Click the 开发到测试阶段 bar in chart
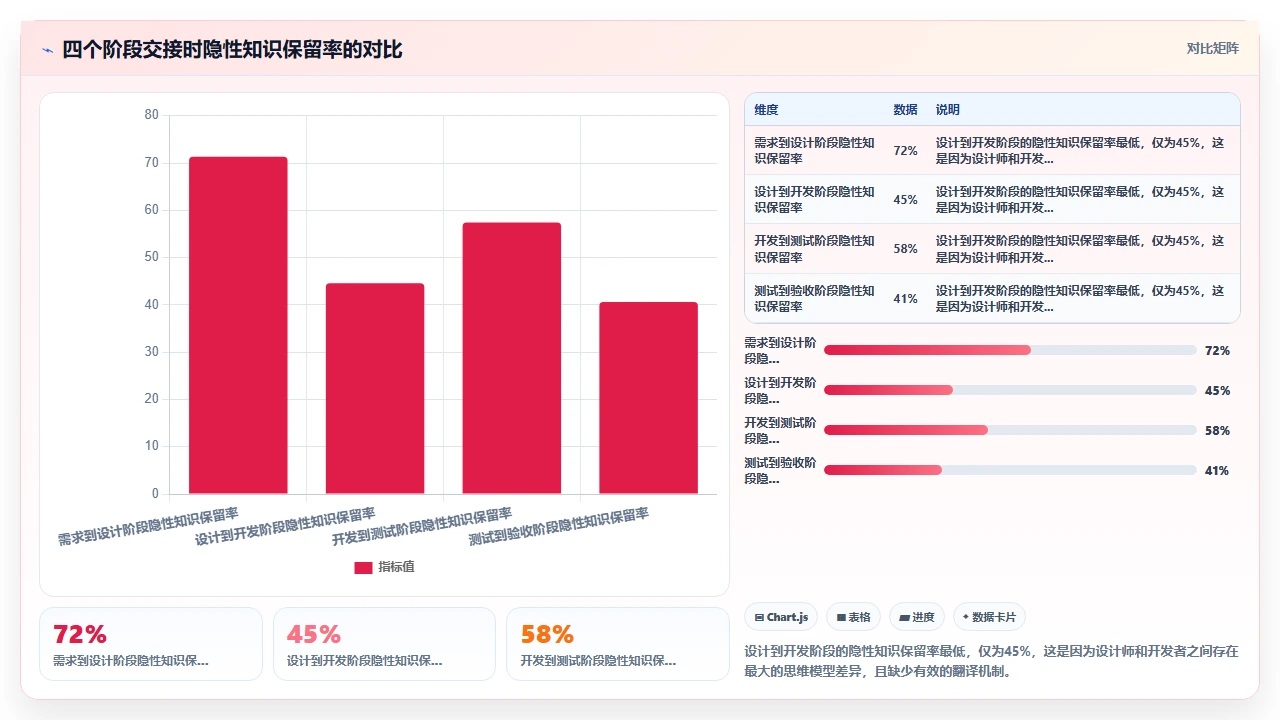Viewport: 1280px width, 720px height. [x=512, y=358]
